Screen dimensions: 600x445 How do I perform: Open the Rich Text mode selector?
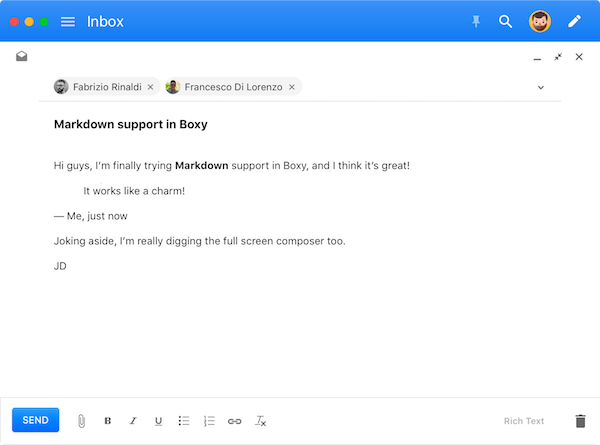coord(523,421)
